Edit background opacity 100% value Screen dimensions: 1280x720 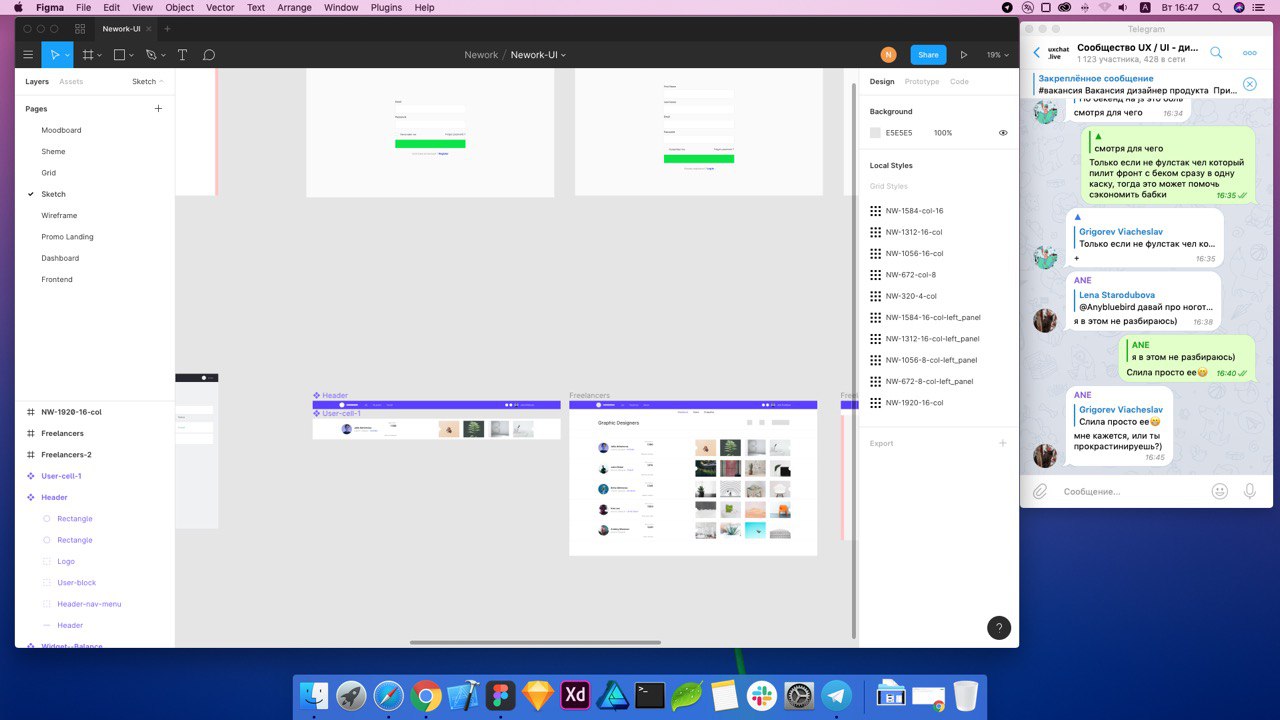pos(943,133)
